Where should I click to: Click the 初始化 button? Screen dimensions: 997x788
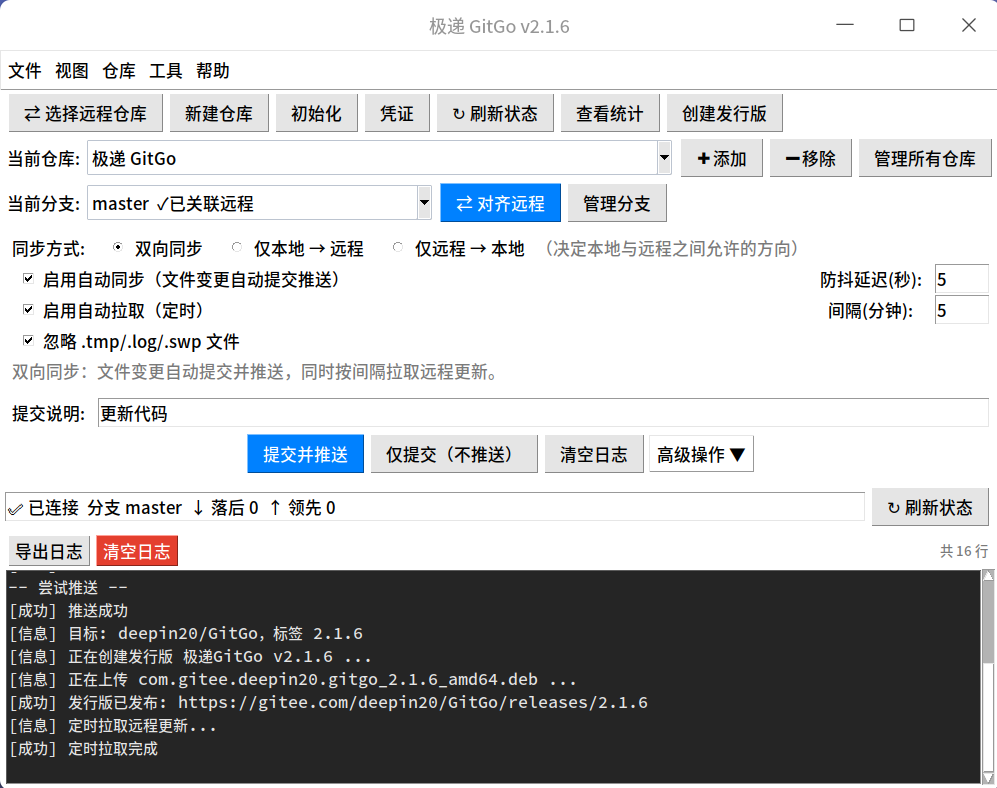point(317,113)
